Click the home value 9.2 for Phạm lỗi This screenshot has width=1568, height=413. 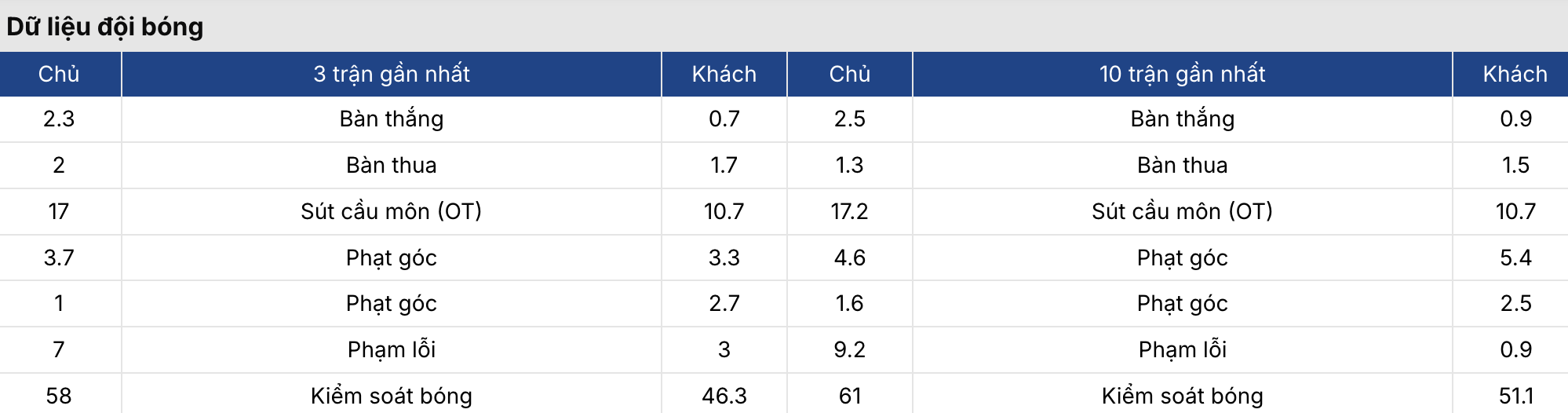tap(850, 349)
